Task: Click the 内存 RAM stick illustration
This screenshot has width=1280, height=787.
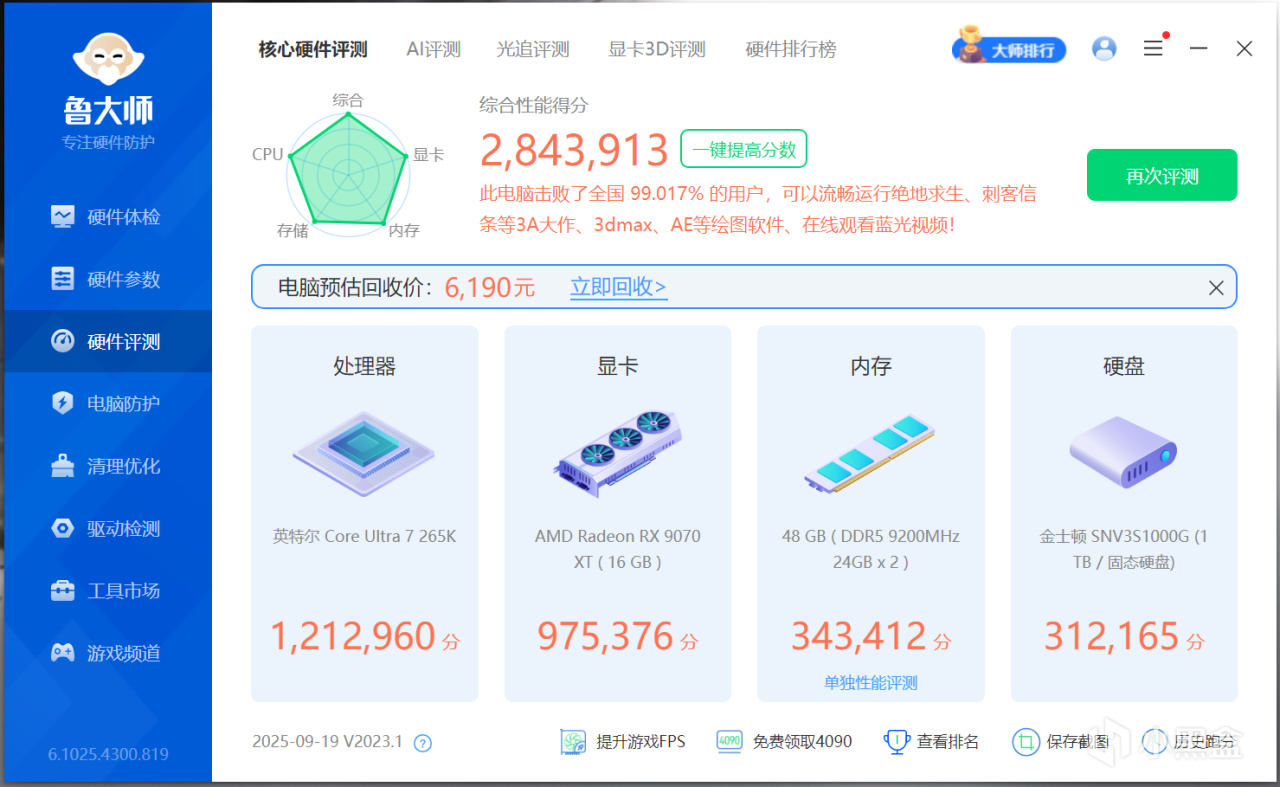Action: click(x=870, y=453)
